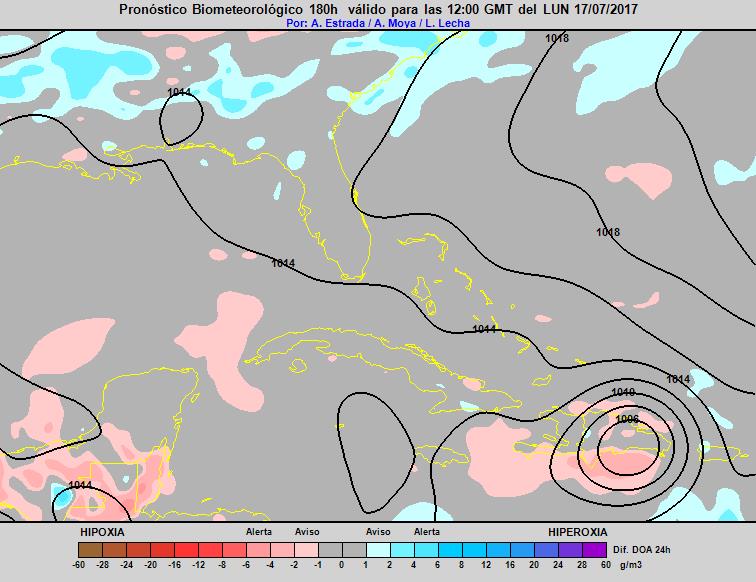The width and height of the screenshot is (756, 582).
Task: Click the 'Alerta' label on the hipoxia side
Action: [259, 532]
